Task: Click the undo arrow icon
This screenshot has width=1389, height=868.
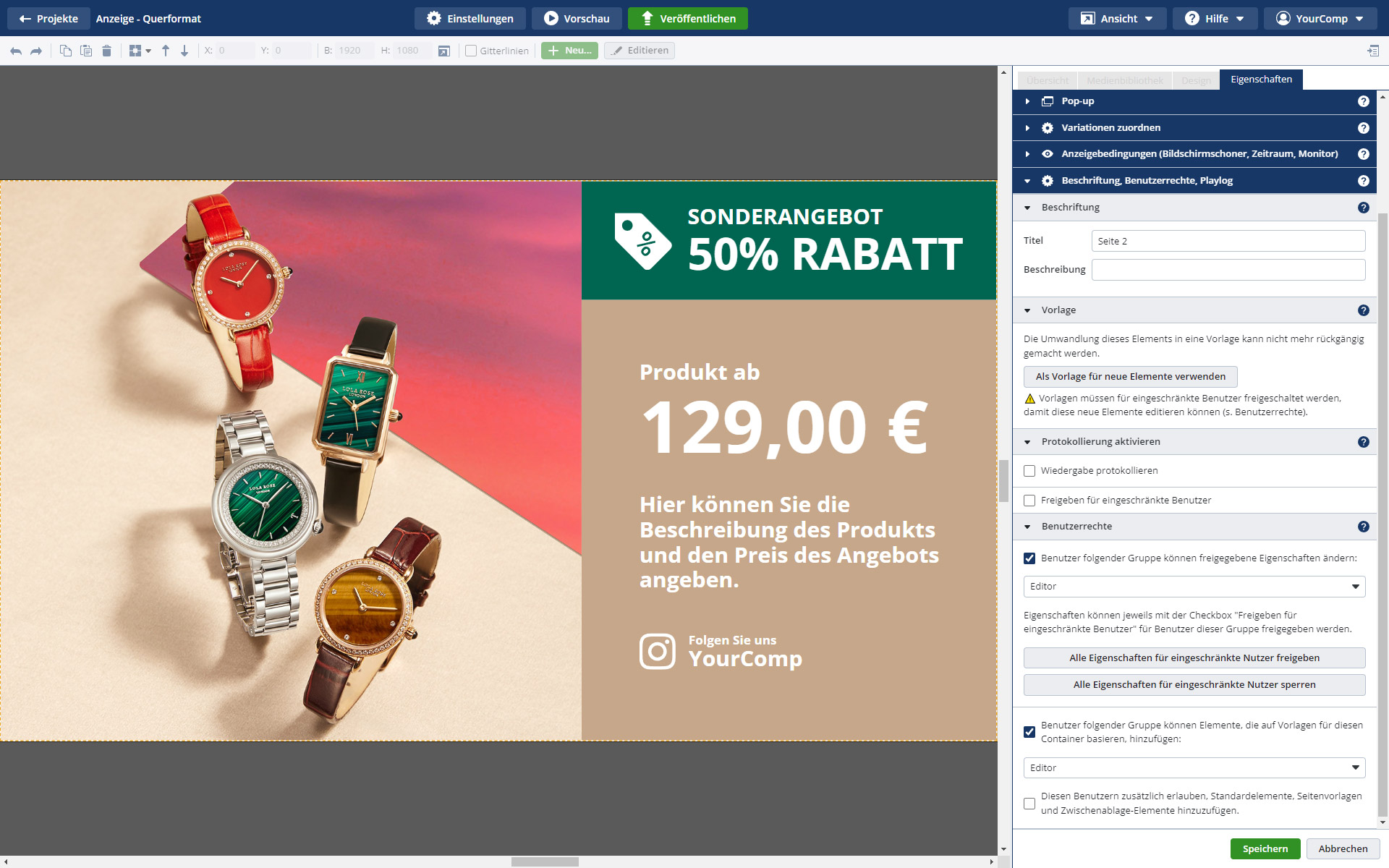Action: 16,51
